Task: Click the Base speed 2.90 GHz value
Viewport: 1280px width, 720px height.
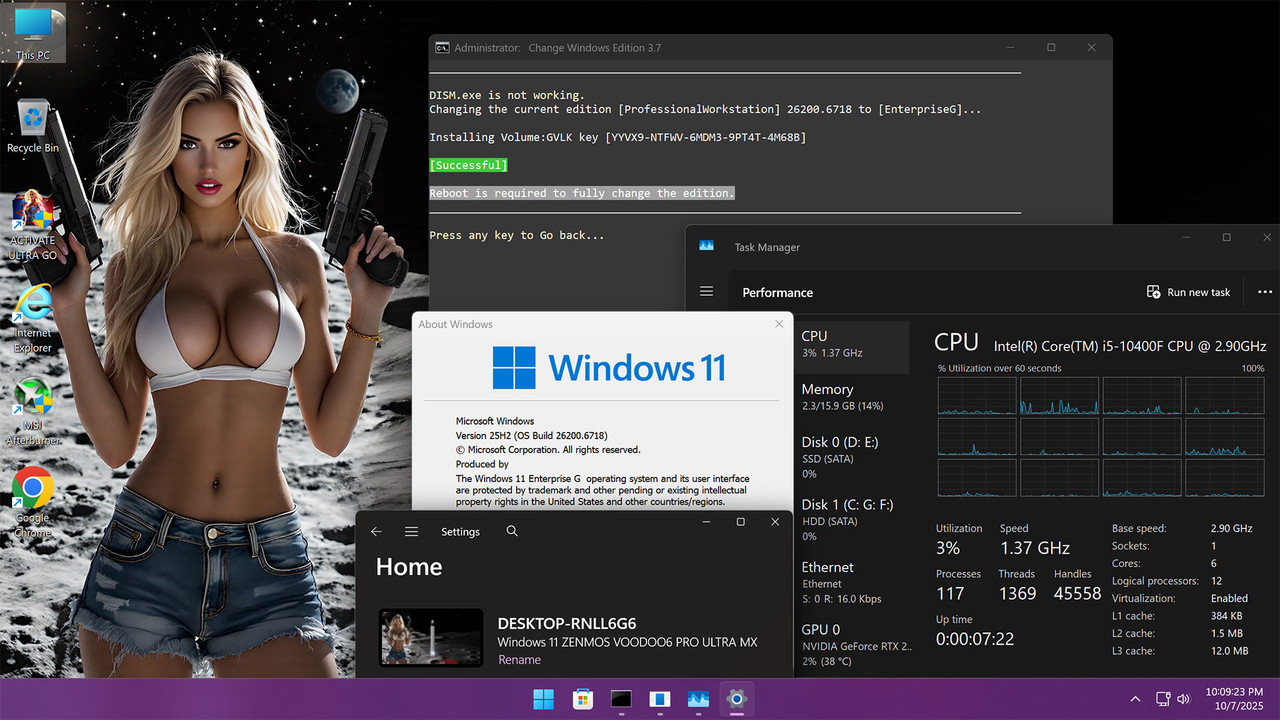Action: tap(1231, 528)
